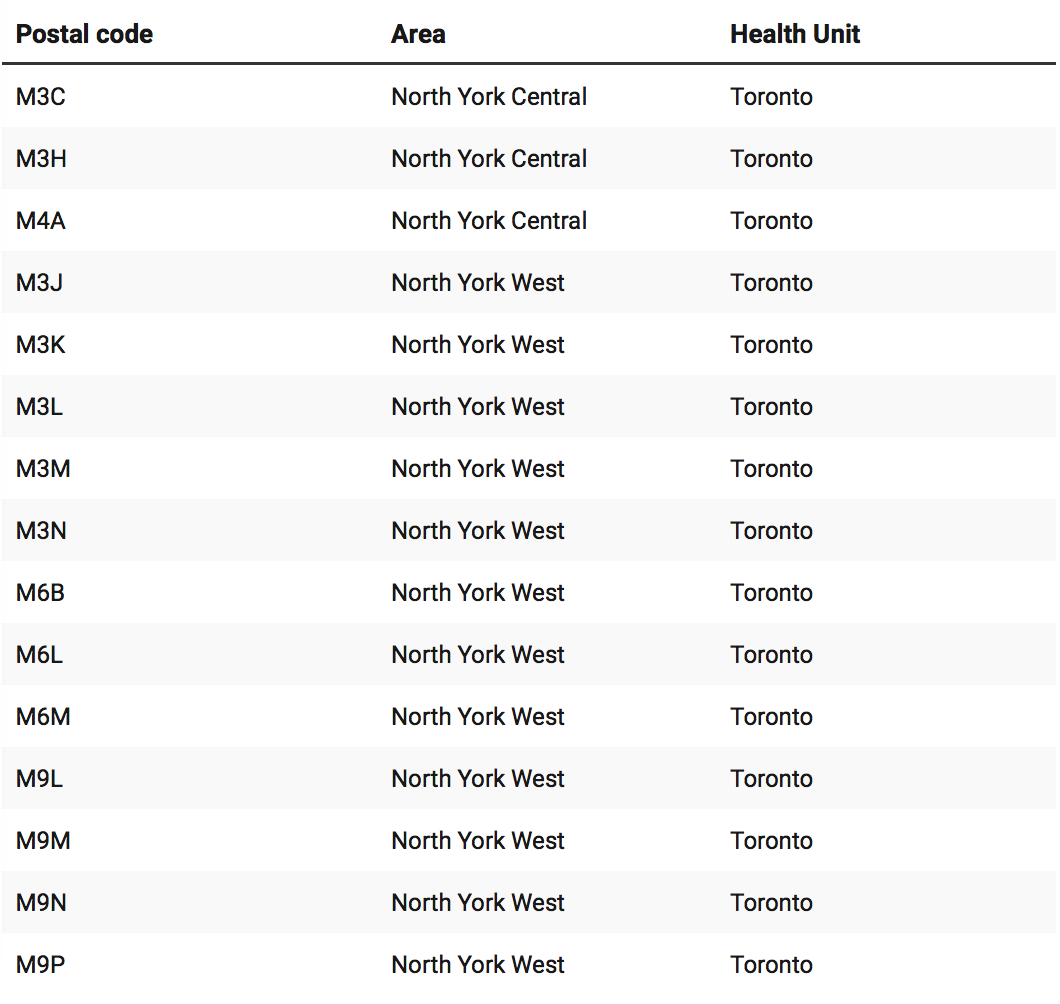1060x1004 pixels.
Task: Click postal code M6M
Action: 43,717
